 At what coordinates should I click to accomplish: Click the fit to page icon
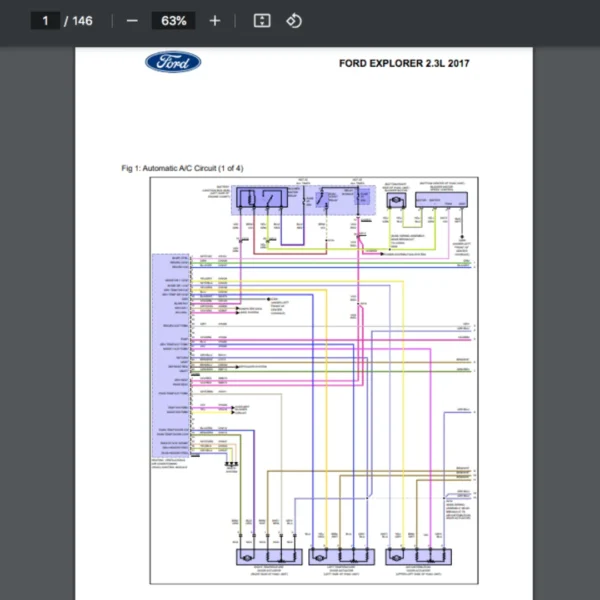(x=262, y=21)
